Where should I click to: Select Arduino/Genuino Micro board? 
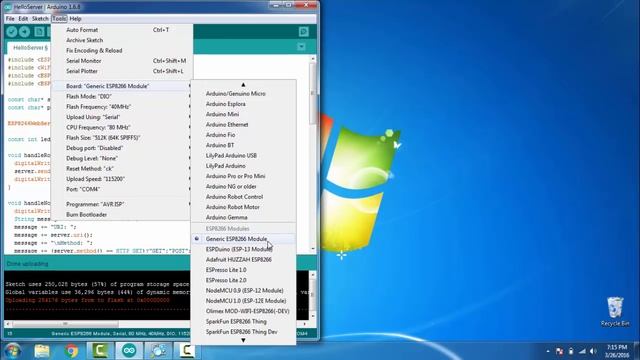point(243,93)
